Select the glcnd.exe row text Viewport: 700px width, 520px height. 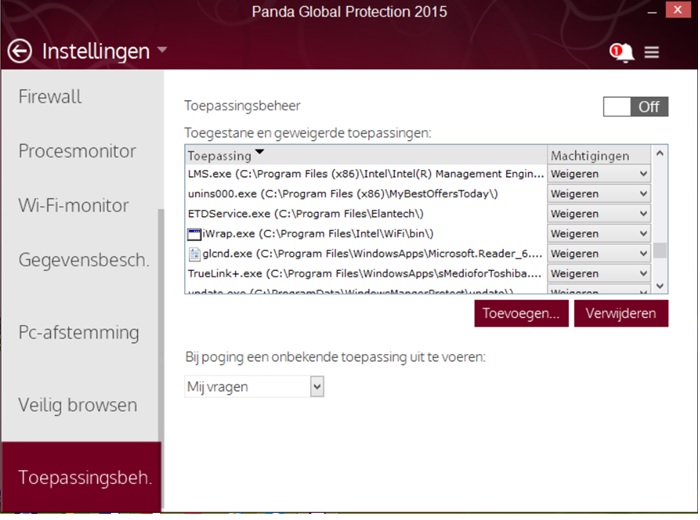(372, 254)
